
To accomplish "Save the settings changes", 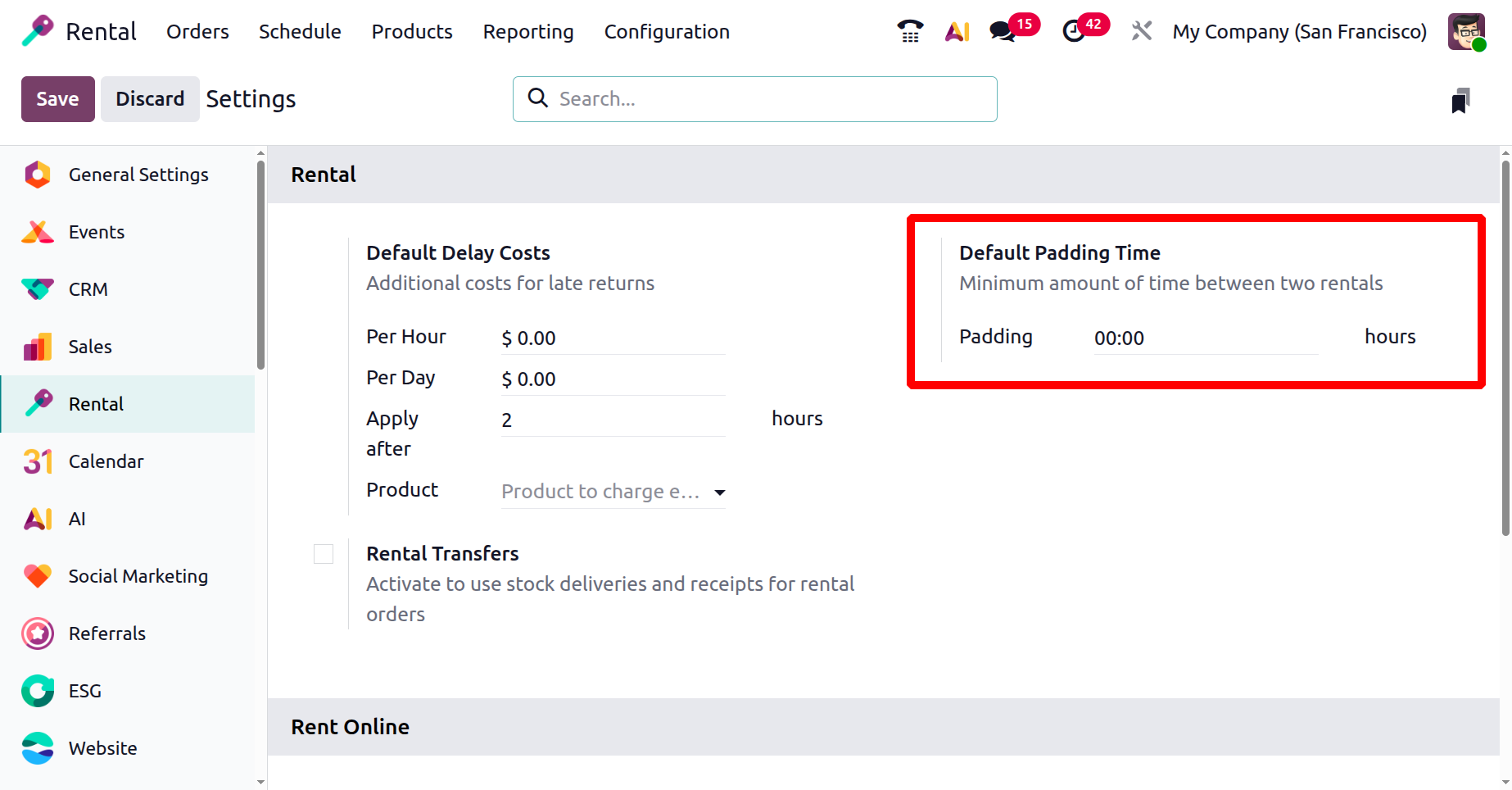I will (57, 99).
